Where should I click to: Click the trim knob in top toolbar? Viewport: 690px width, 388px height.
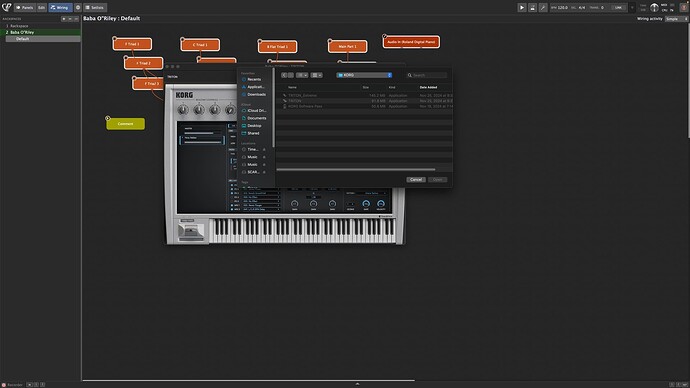tap(654, 7)
